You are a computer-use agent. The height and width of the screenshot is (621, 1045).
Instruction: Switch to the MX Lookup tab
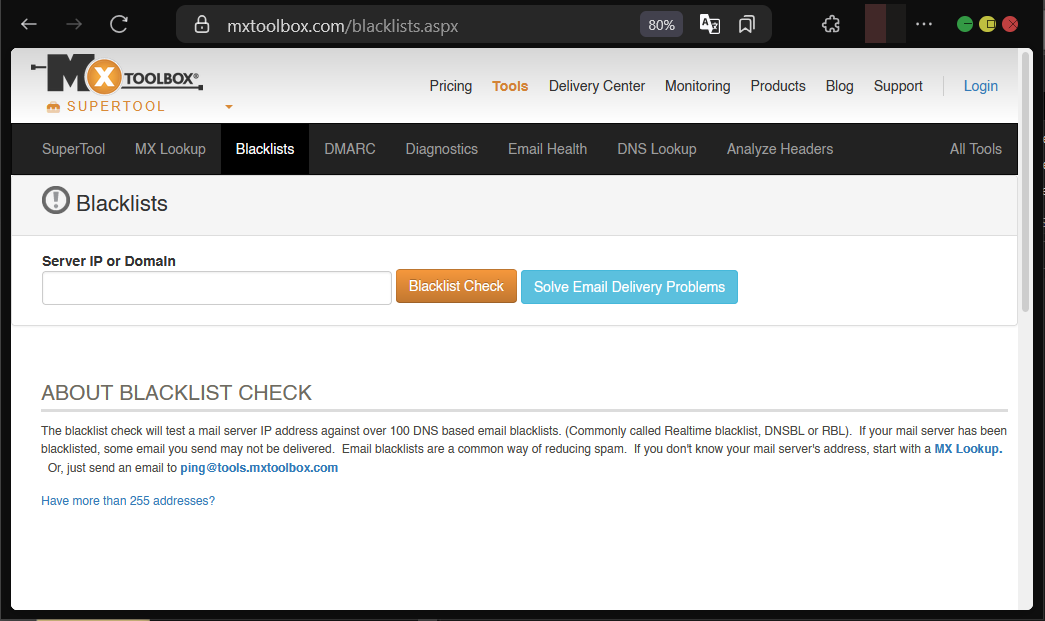[170, 149]
